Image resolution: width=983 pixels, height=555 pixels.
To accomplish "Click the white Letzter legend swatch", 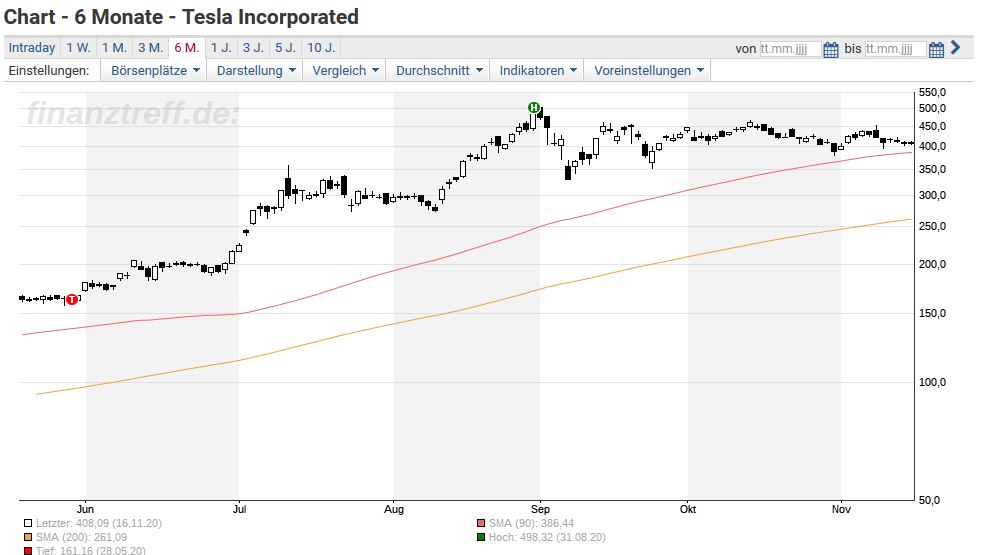I will (28, 523).
